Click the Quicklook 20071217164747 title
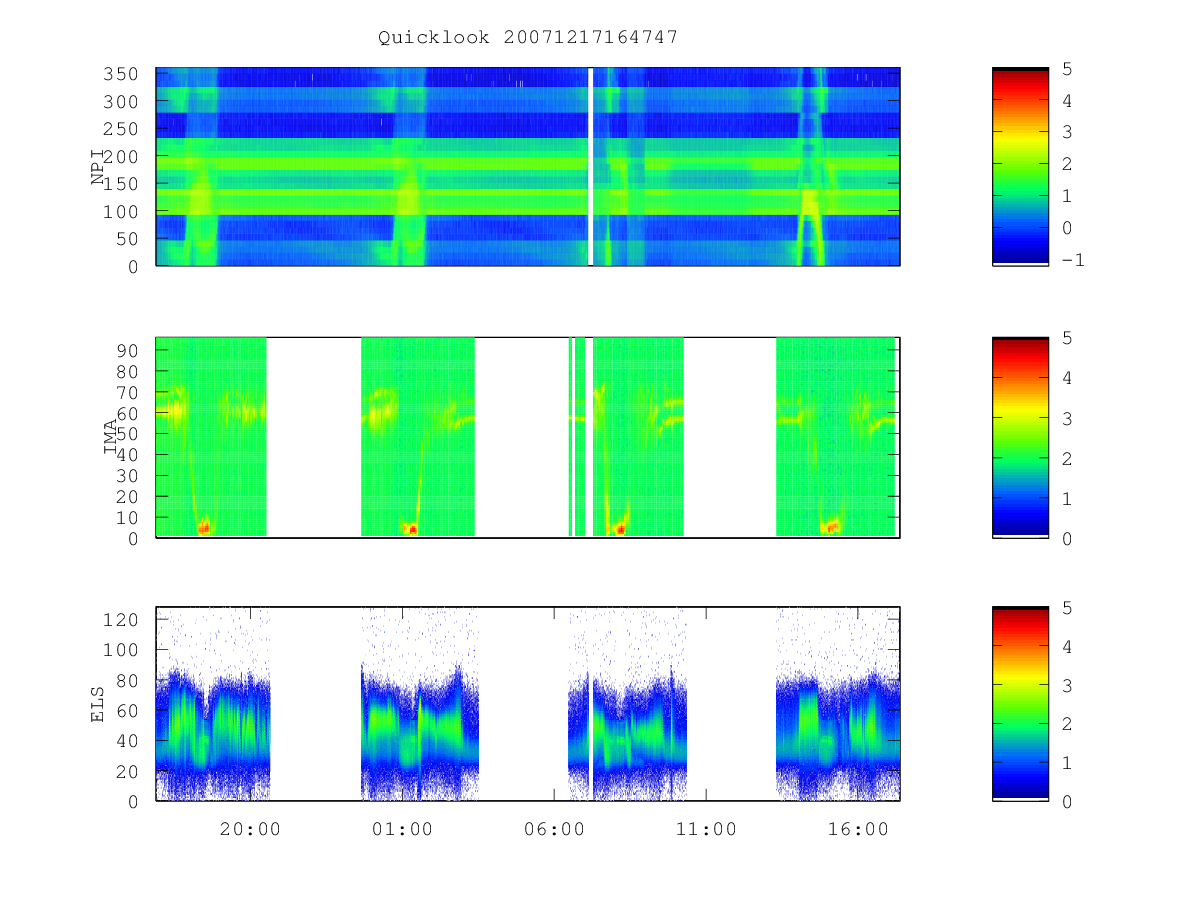Viewport: 1200px width, 900px height. tap(528, 37)
